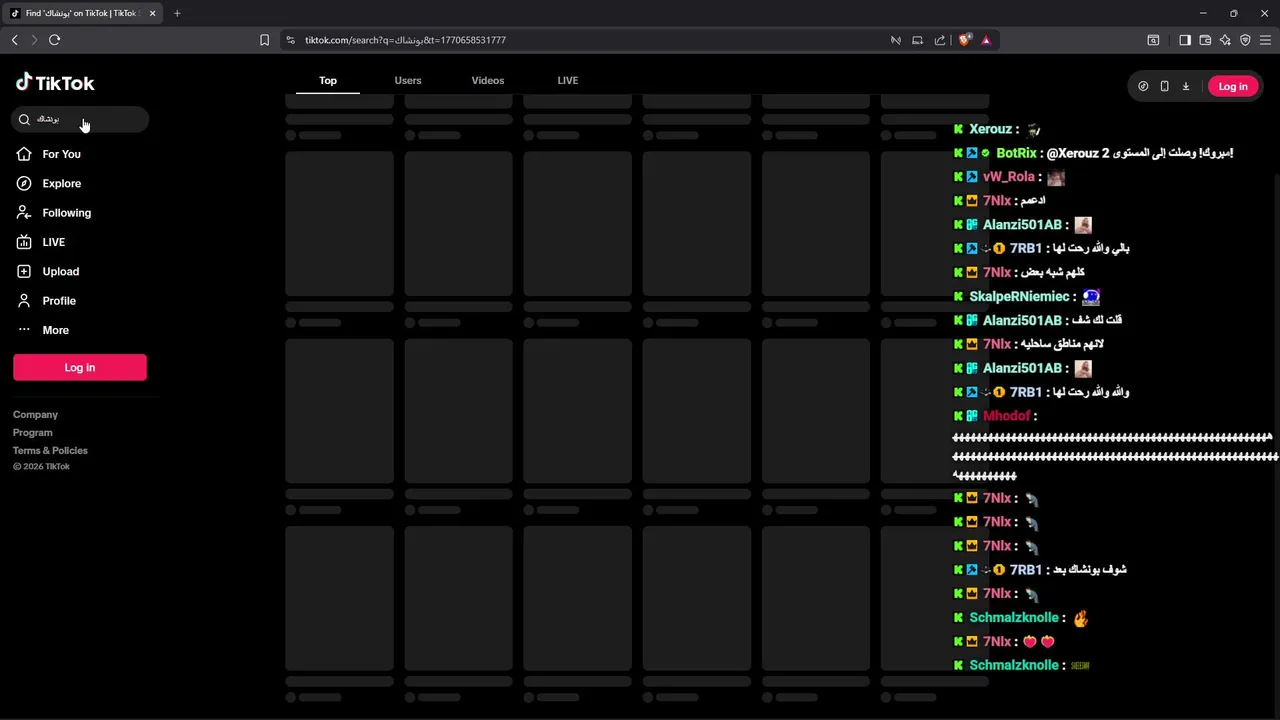Click the TikTok search input field
Screen dimensions: 1280x720
(x=80, y=119)
